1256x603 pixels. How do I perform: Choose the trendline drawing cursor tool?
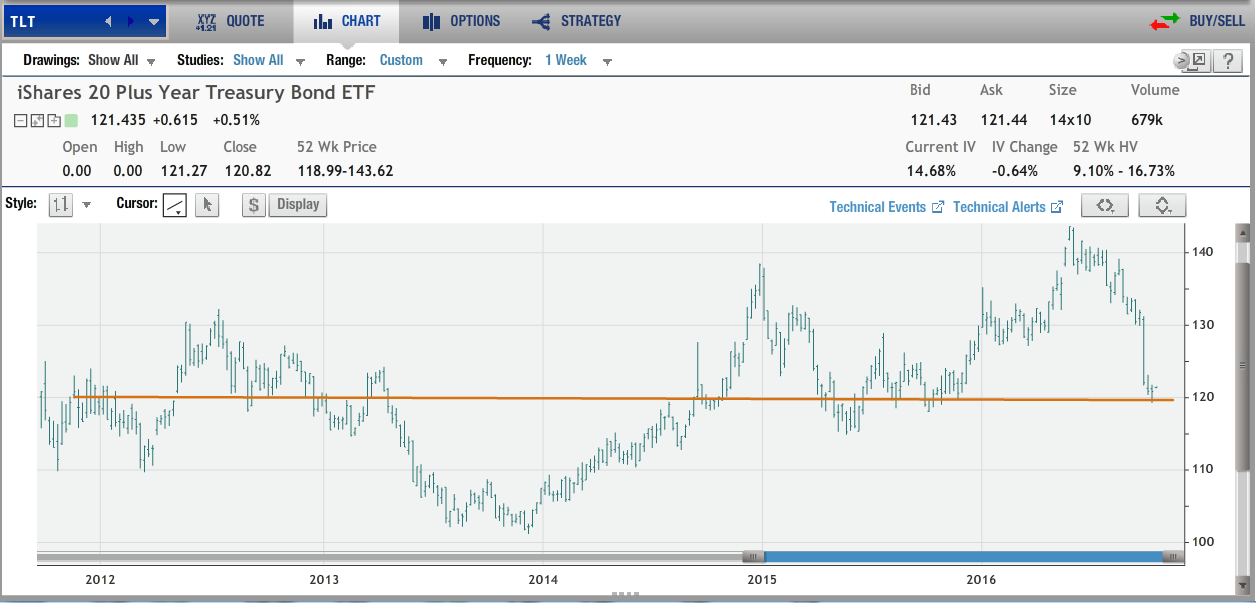[x=175, y=204]
